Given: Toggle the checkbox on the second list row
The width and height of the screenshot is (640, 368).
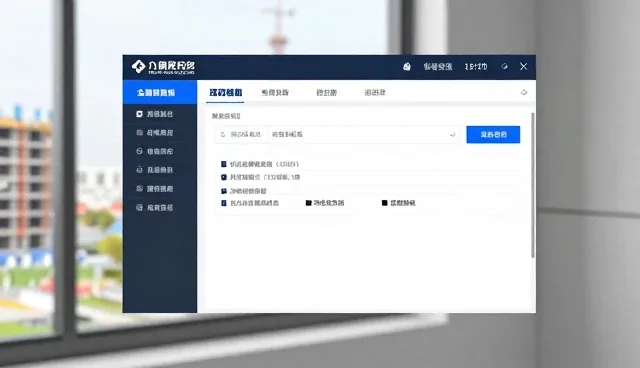Looking at the screenshot, I should 224,177.
